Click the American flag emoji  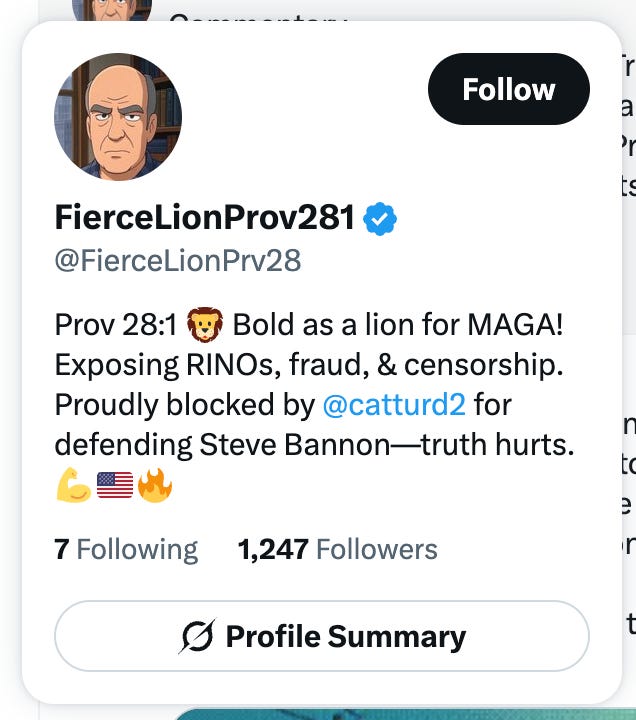point(114,486)
